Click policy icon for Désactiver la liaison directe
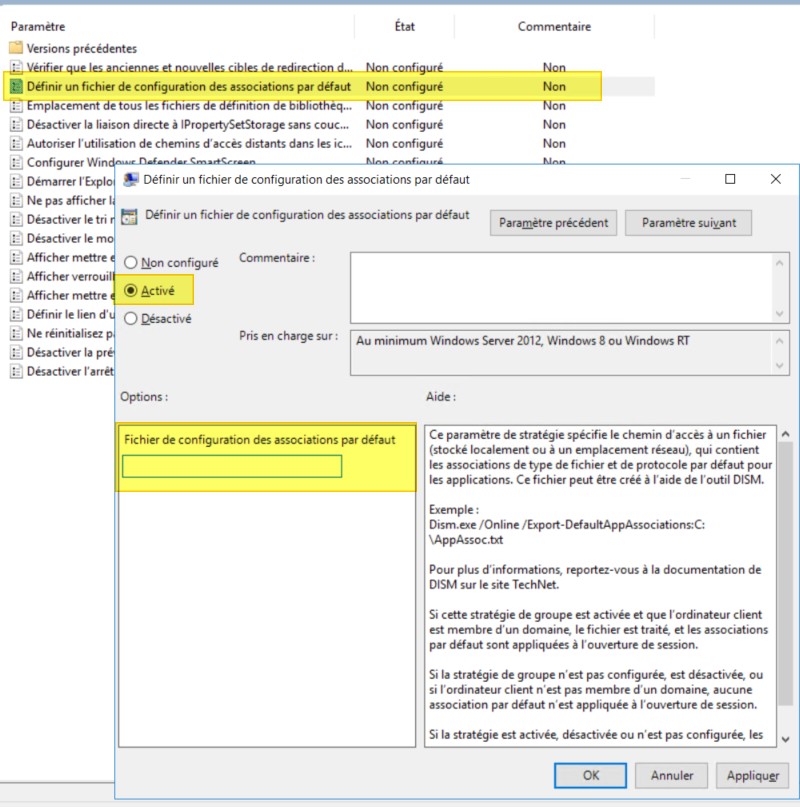Screen dimensions: 800x807 click(x=16, y=124)
